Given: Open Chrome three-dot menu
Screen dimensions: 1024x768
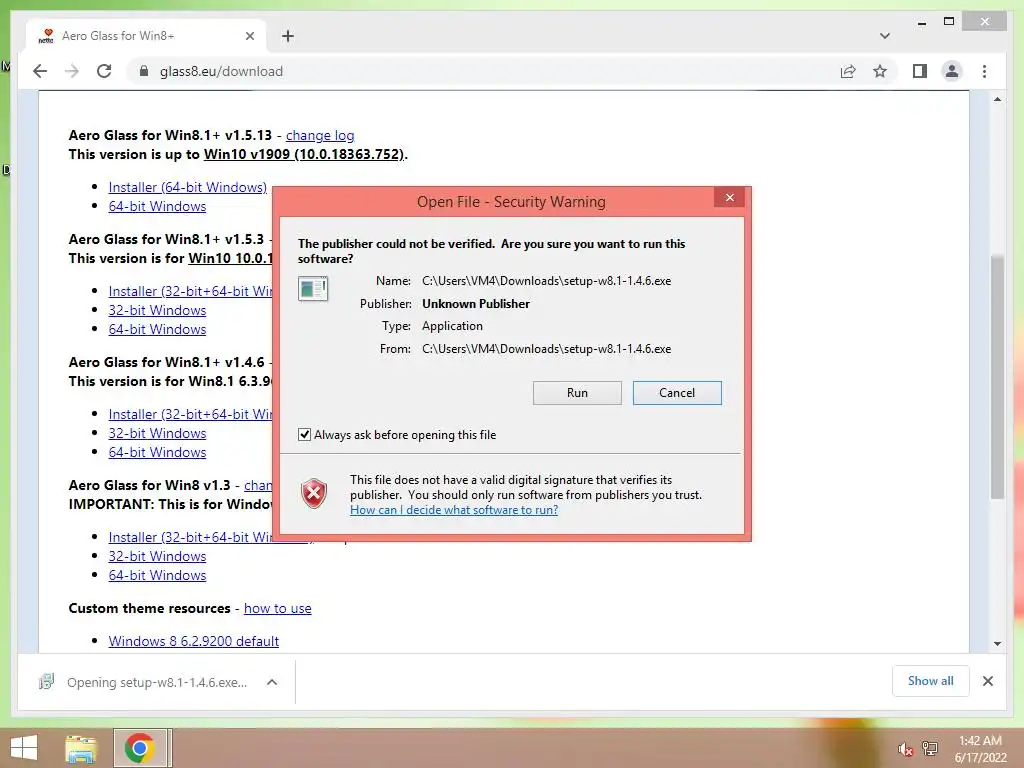Looking at the screenshot, I should (984, 71).
